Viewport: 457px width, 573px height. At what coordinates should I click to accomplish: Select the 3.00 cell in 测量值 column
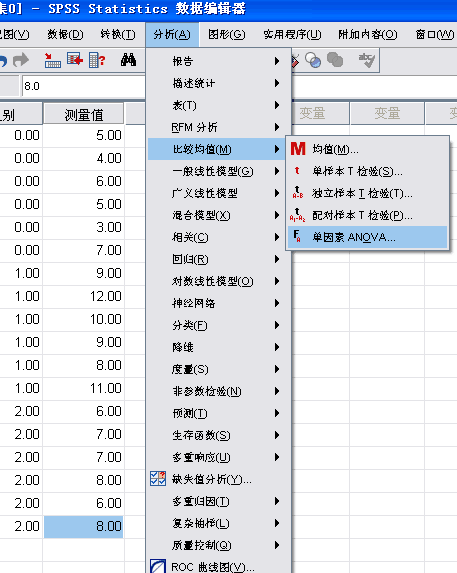84,227
